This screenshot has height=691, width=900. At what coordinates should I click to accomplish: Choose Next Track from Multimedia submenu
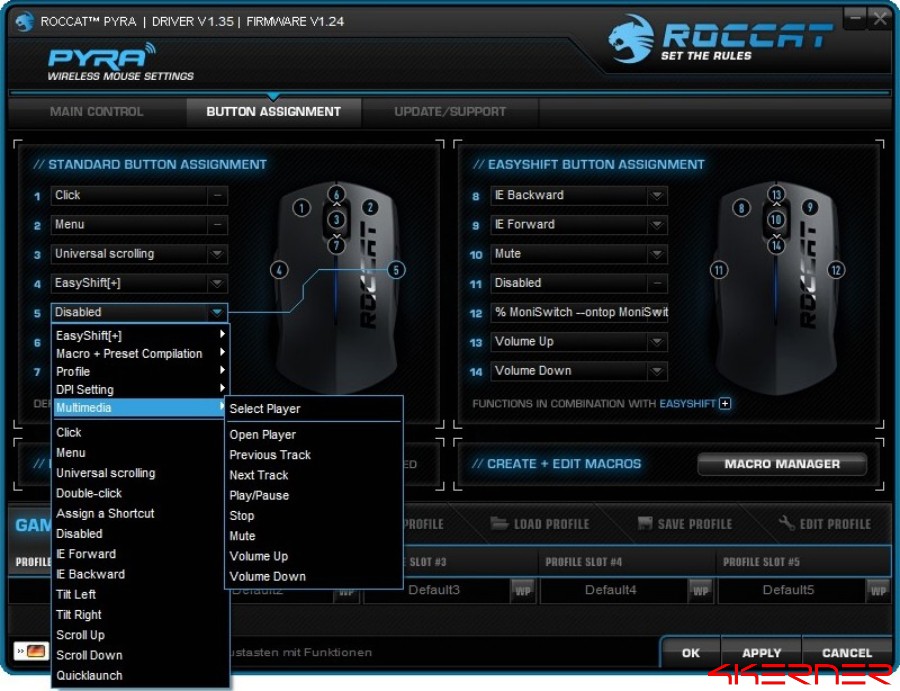(313, 475)
